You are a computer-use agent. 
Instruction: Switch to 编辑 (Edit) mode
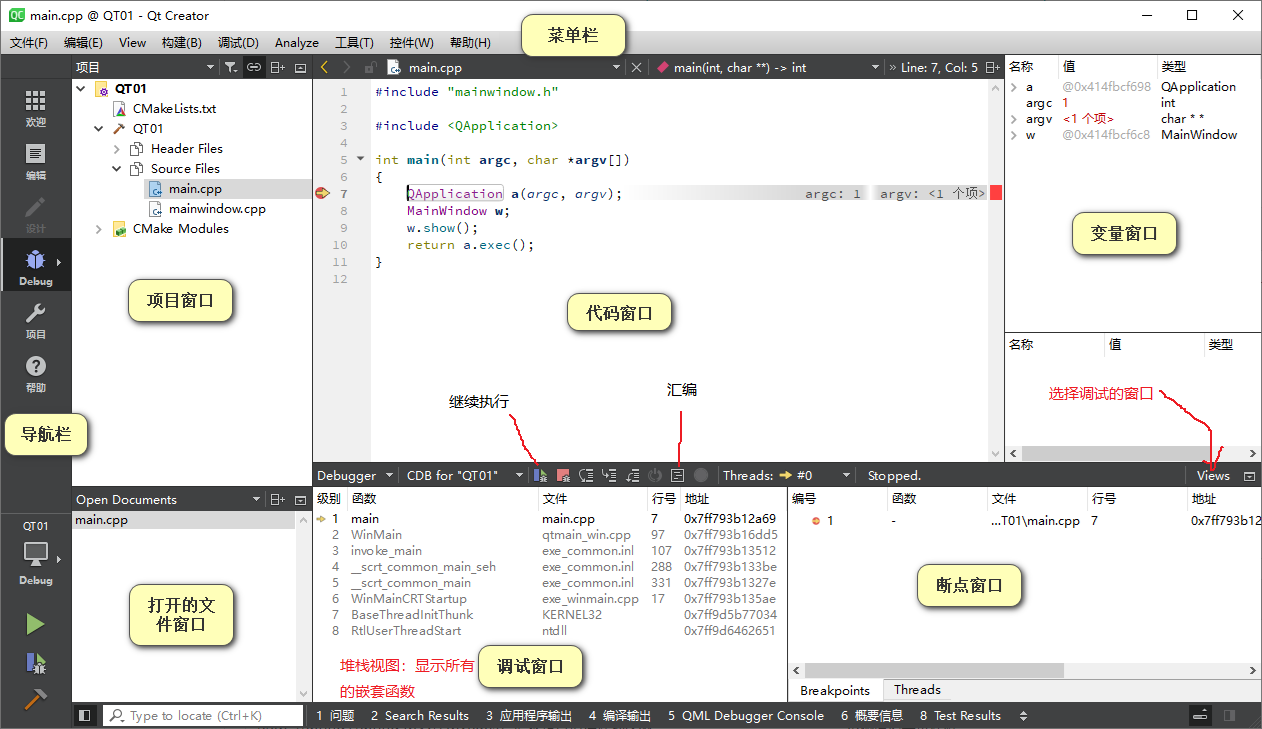click(36, 161)
